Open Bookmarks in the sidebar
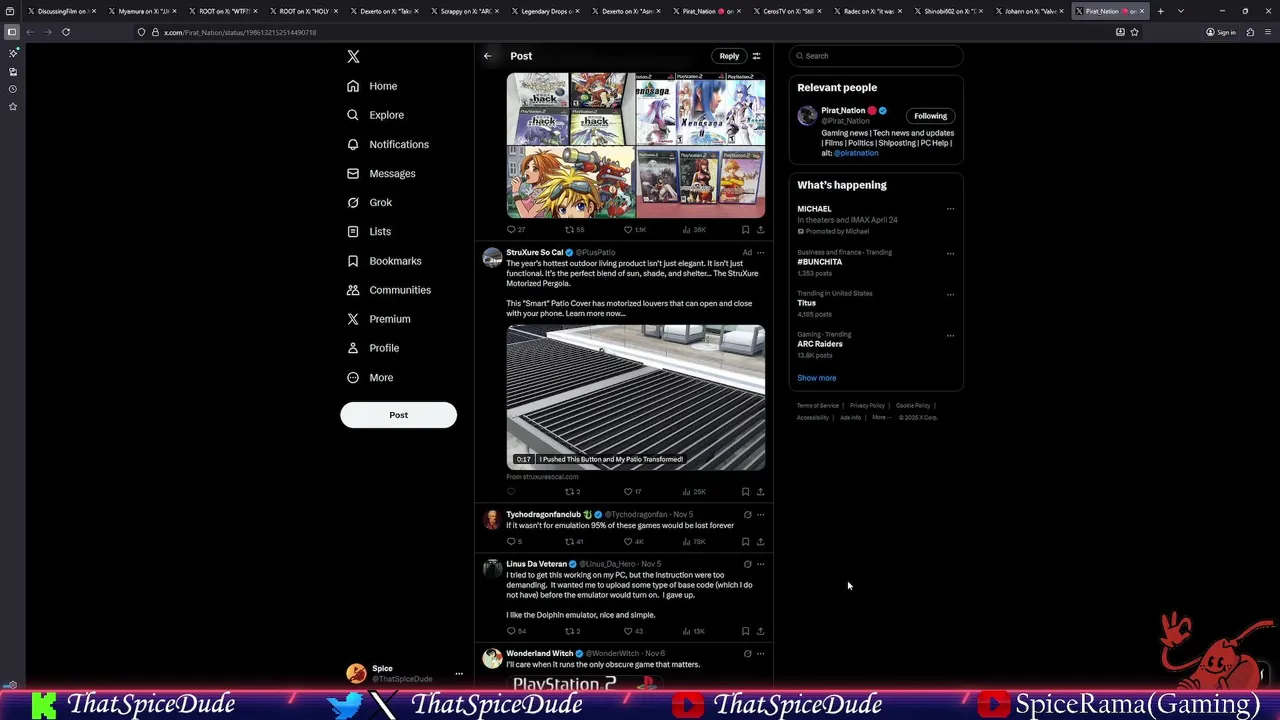The image size is (1280, 720). [384, 261]
